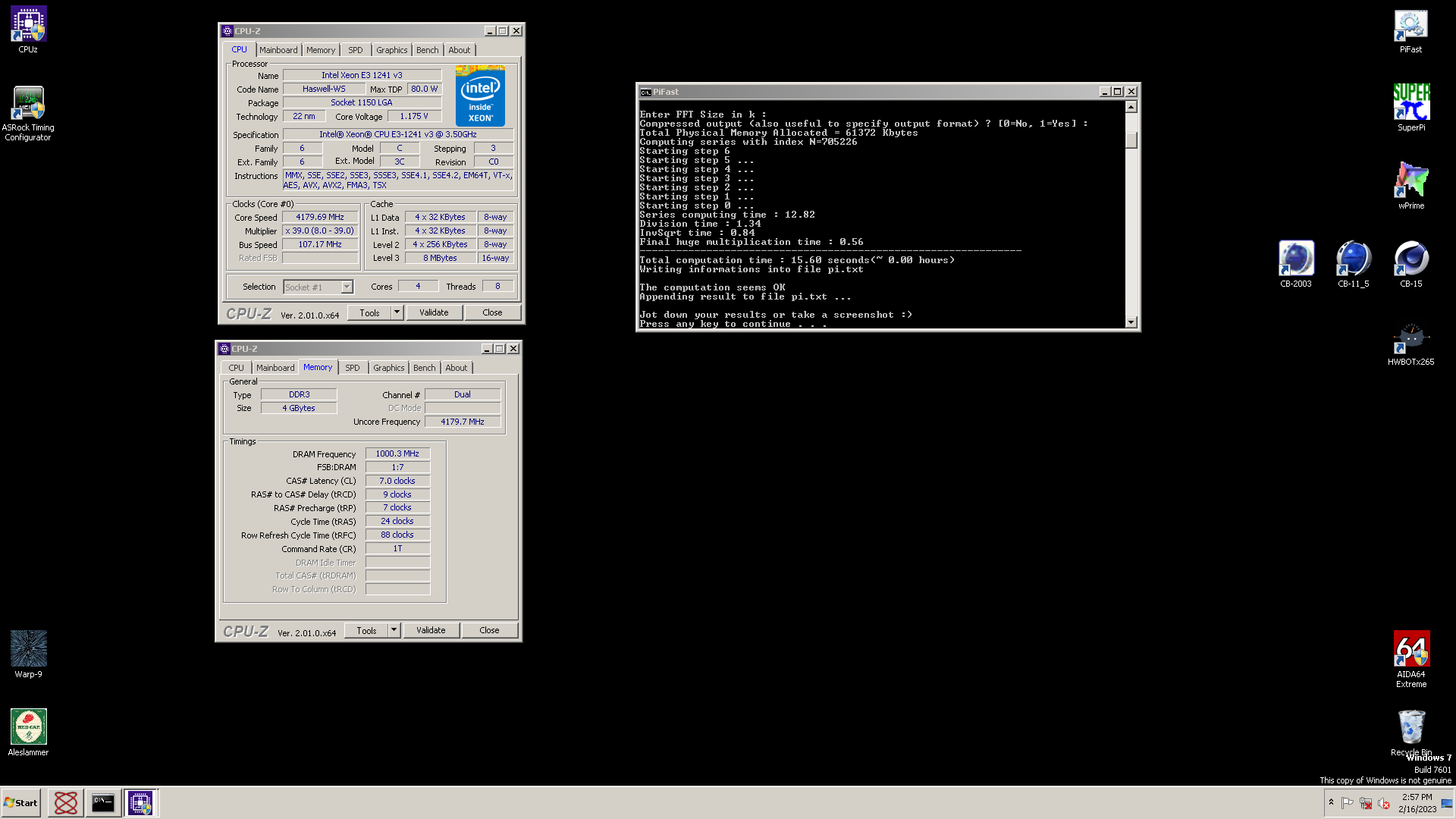Click the Command Rate value 1T

point(397,549)
